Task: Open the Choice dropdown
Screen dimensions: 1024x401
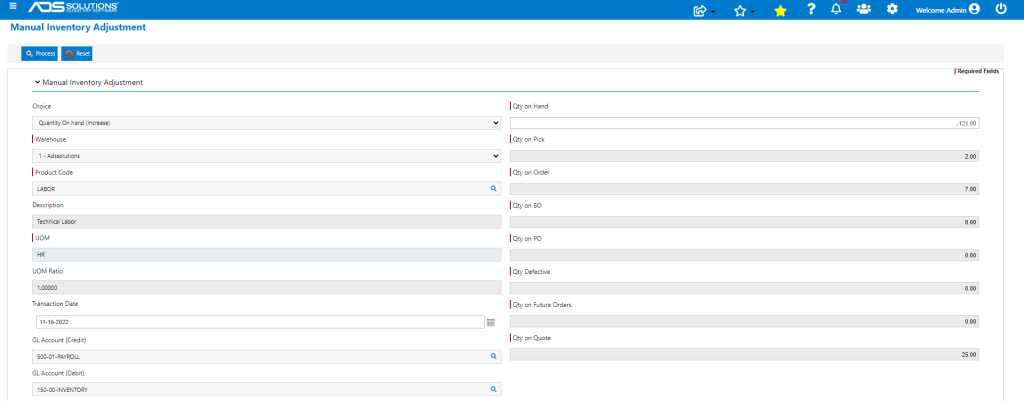Action: [x=266, y=123]
